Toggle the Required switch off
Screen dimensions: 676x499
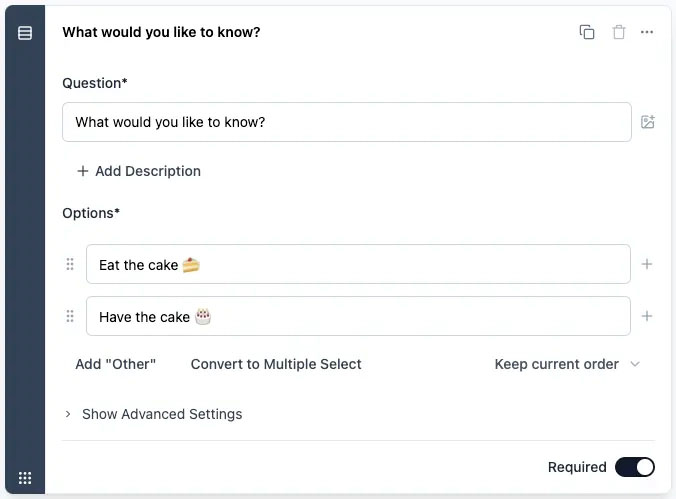coord(635,467)
